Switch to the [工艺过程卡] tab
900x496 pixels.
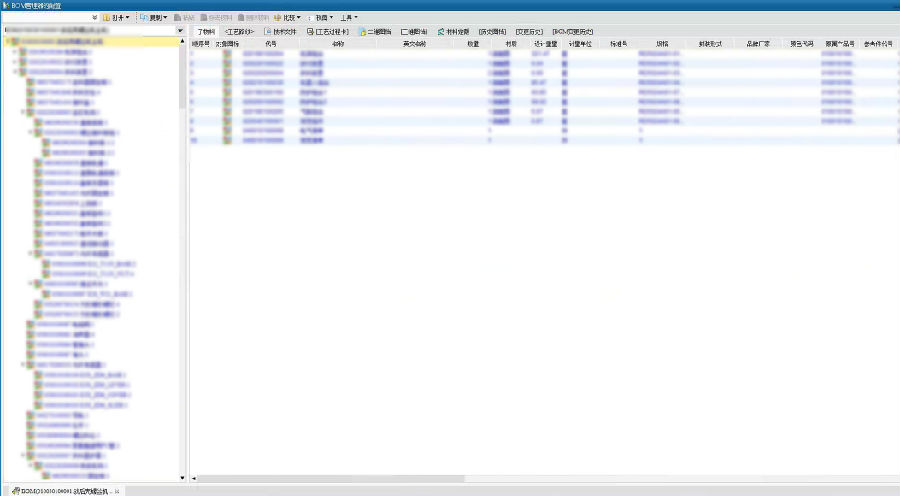tap(328, 32)
